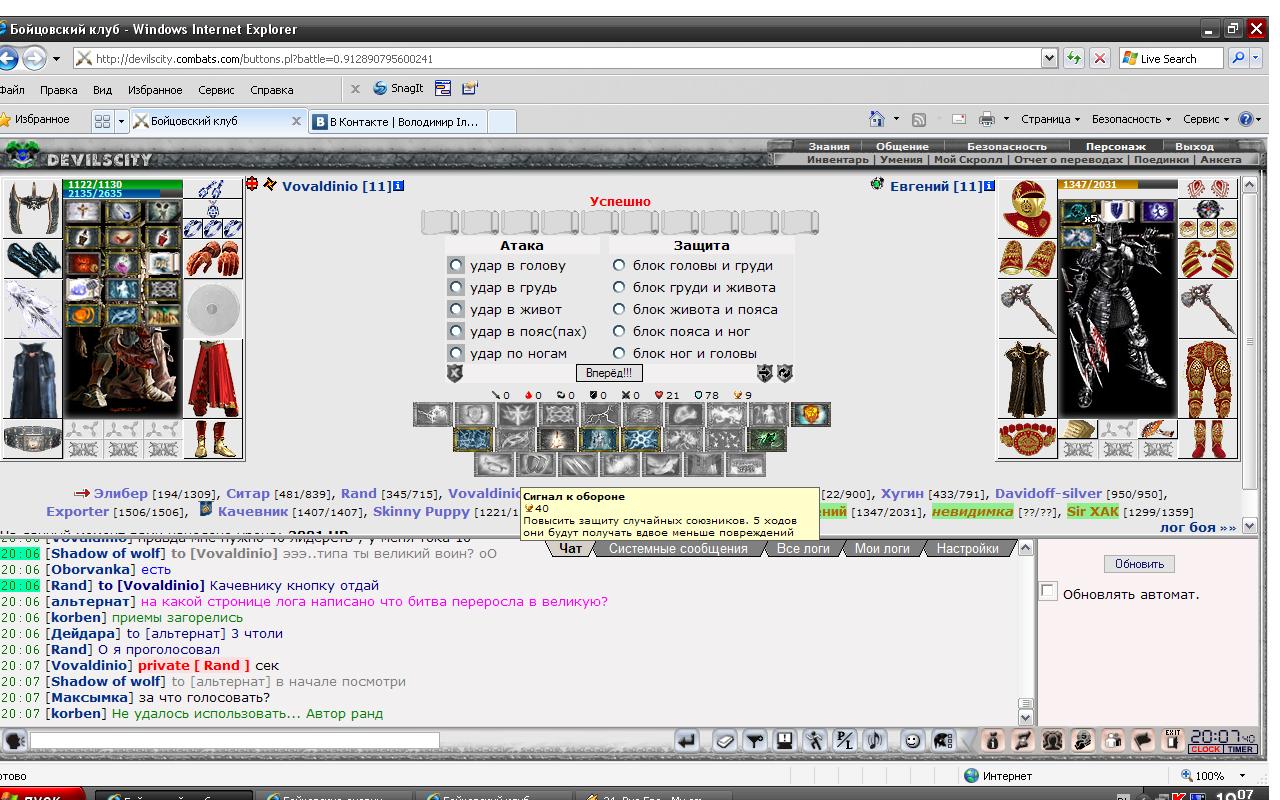1280x800 pixels.
Task: Open the zoom level 100% dropdown
Action: coord(1243,775)
